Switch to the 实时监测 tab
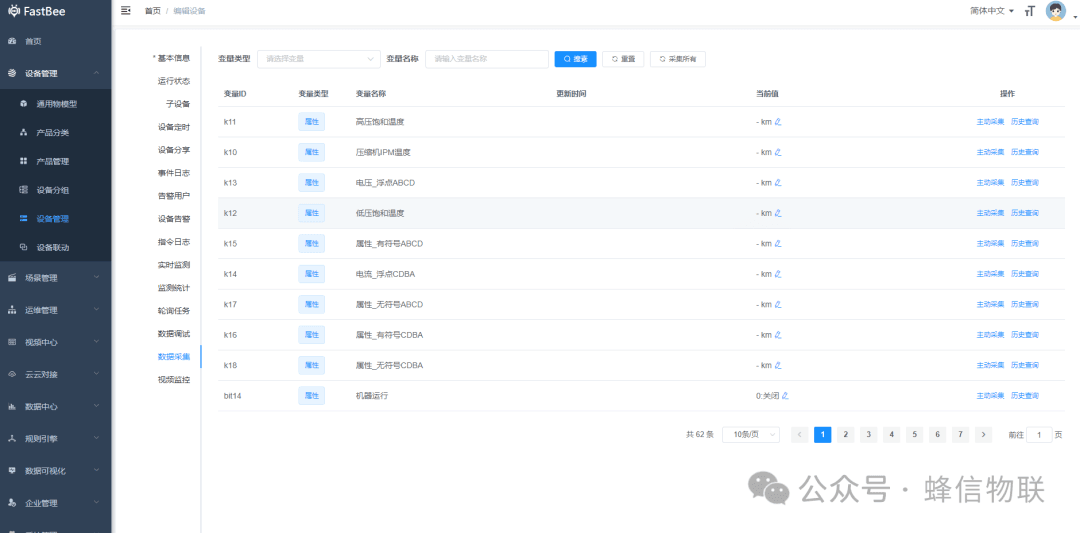 pos(174,264)
